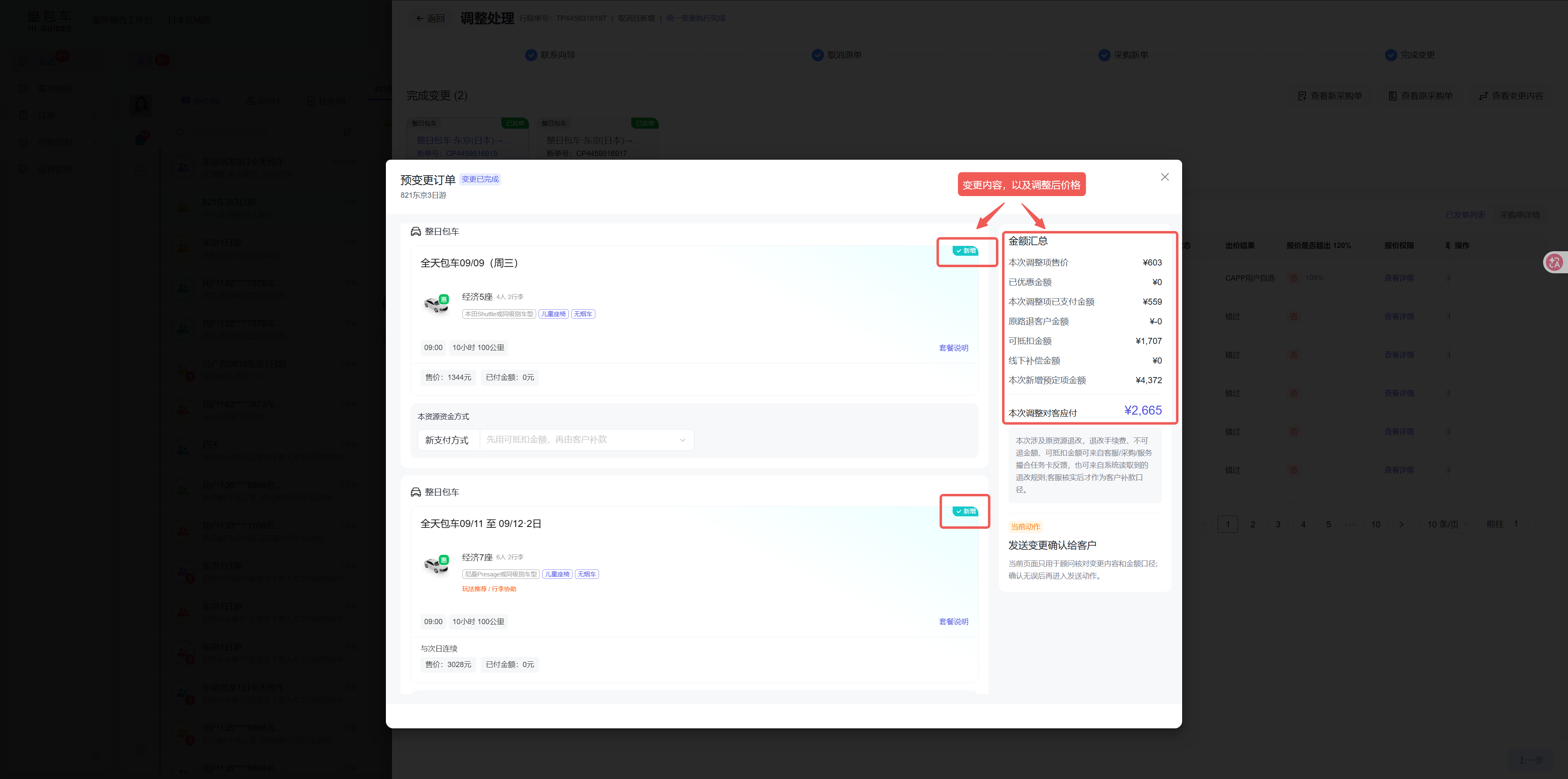Click 查看新采购单 button

1330,96
